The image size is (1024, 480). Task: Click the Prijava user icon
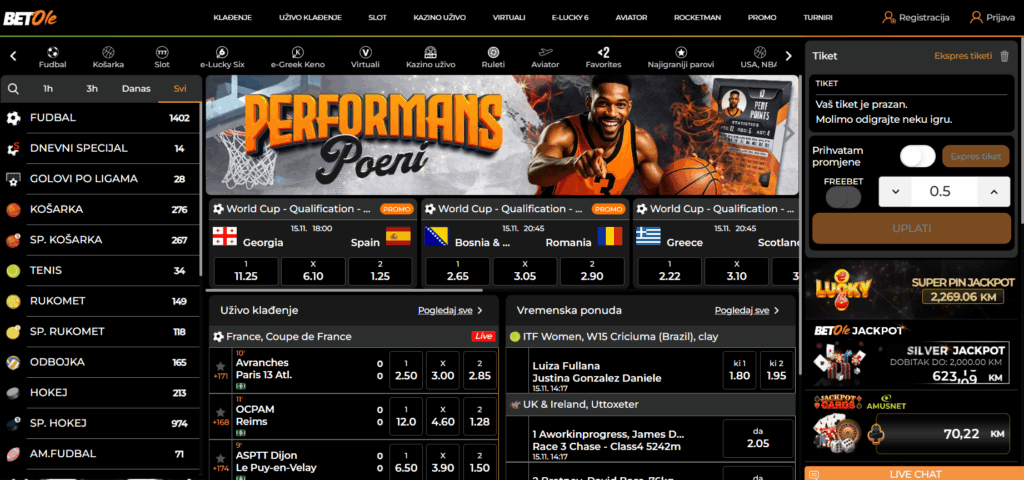tap(976, 18)
